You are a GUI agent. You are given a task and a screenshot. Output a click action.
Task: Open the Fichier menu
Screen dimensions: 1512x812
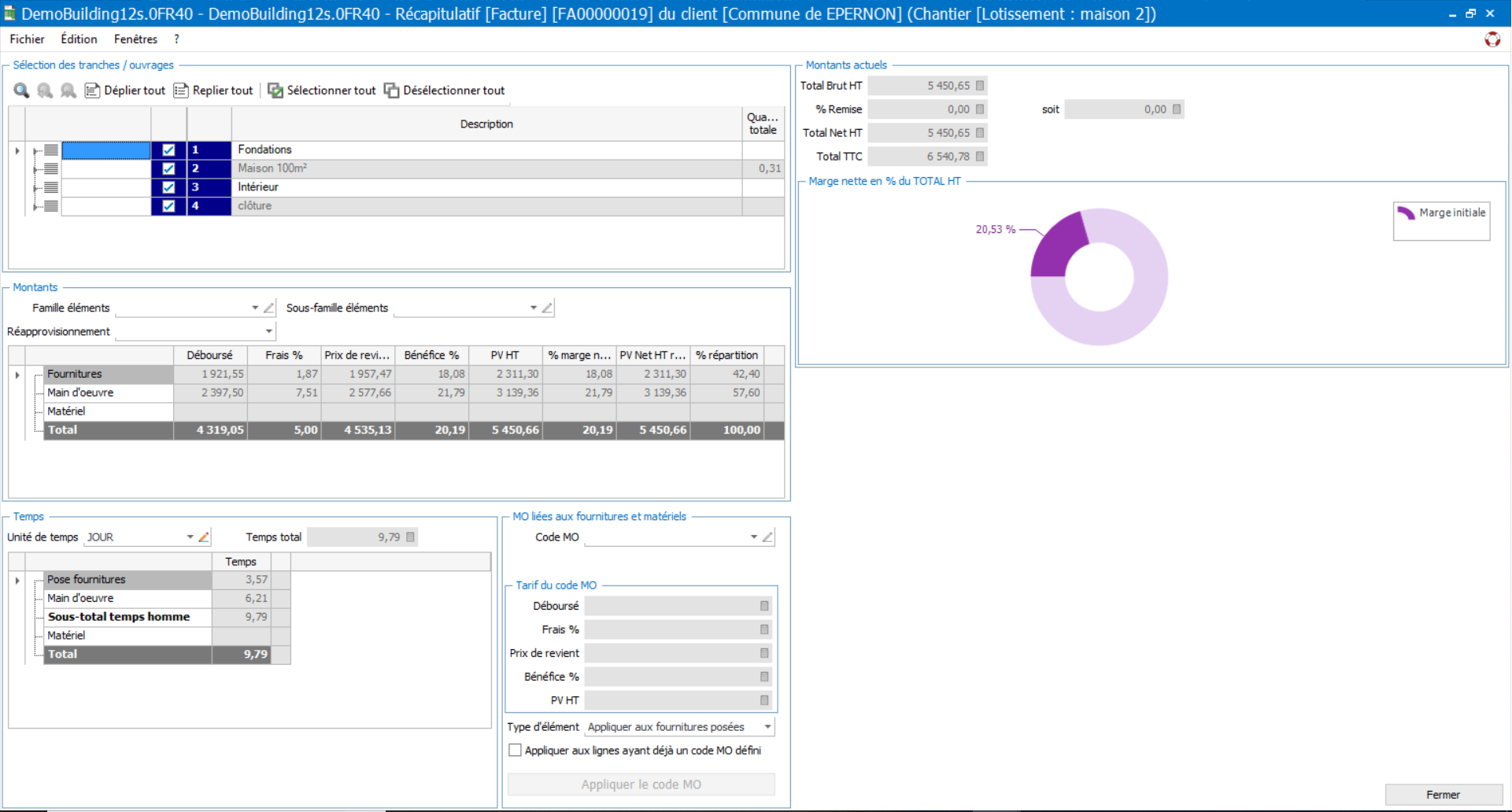(x=27, y=39)
